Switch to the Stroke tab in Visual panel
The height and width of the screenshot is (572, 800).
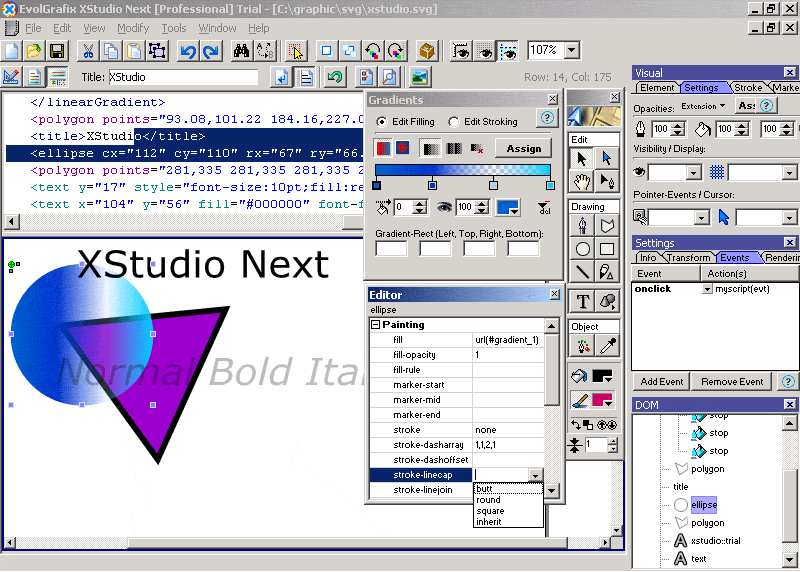point(748,88)
